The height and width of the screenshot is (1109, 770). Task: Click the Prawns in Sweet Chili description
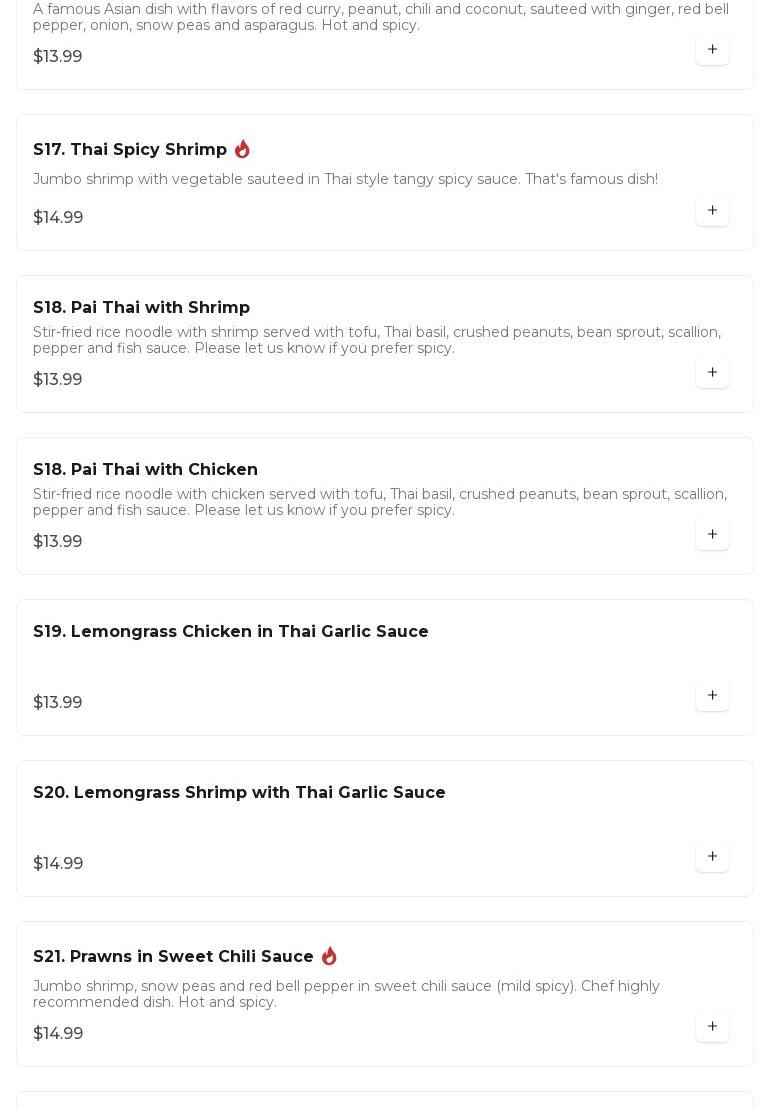pos(346,994)
